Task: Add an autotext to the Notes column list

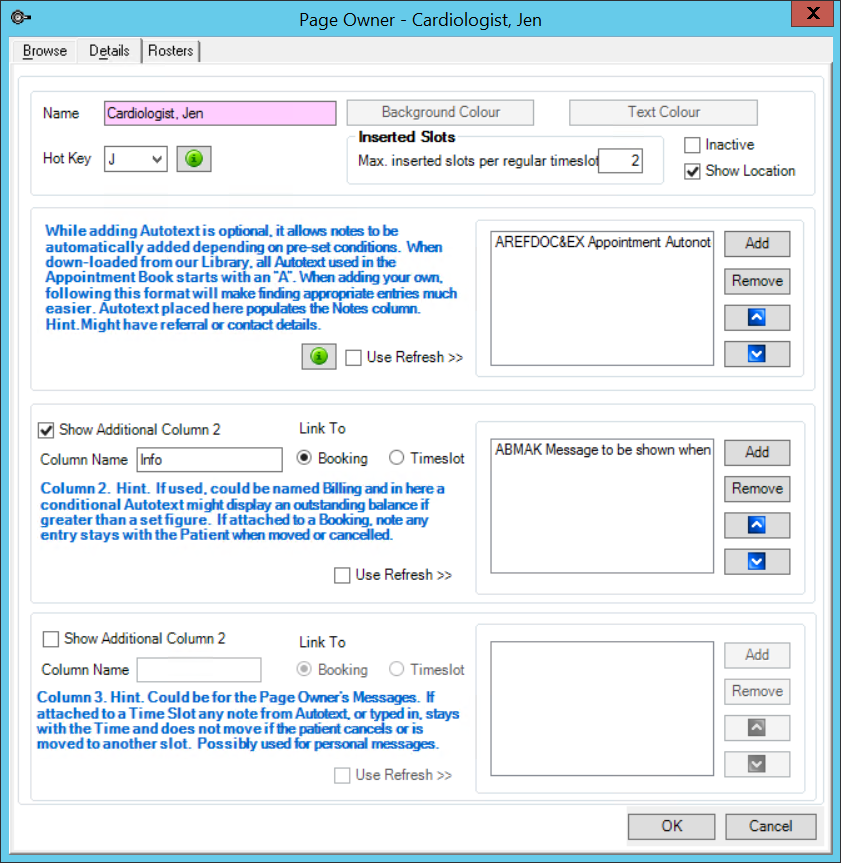Action: point(757,243)
